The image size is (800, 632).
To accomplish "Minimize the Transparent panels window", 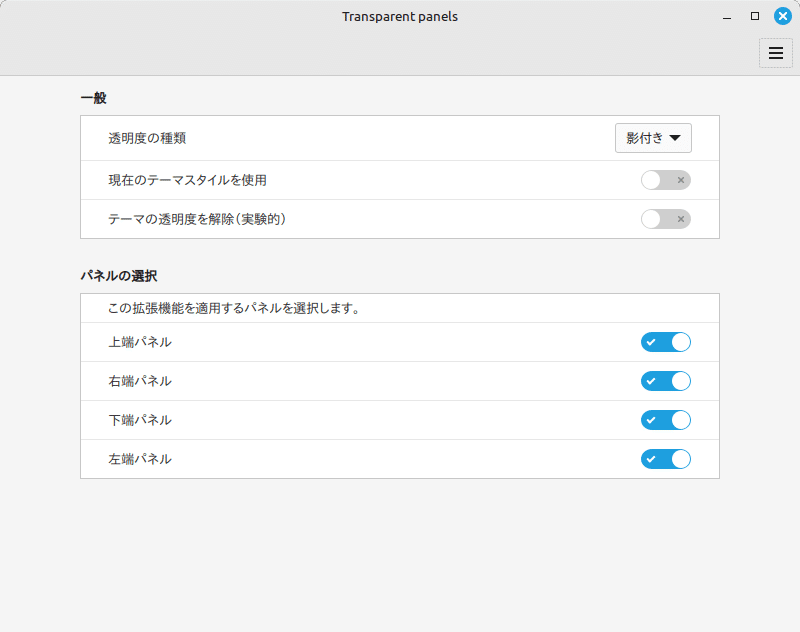I will pos(727,17).
